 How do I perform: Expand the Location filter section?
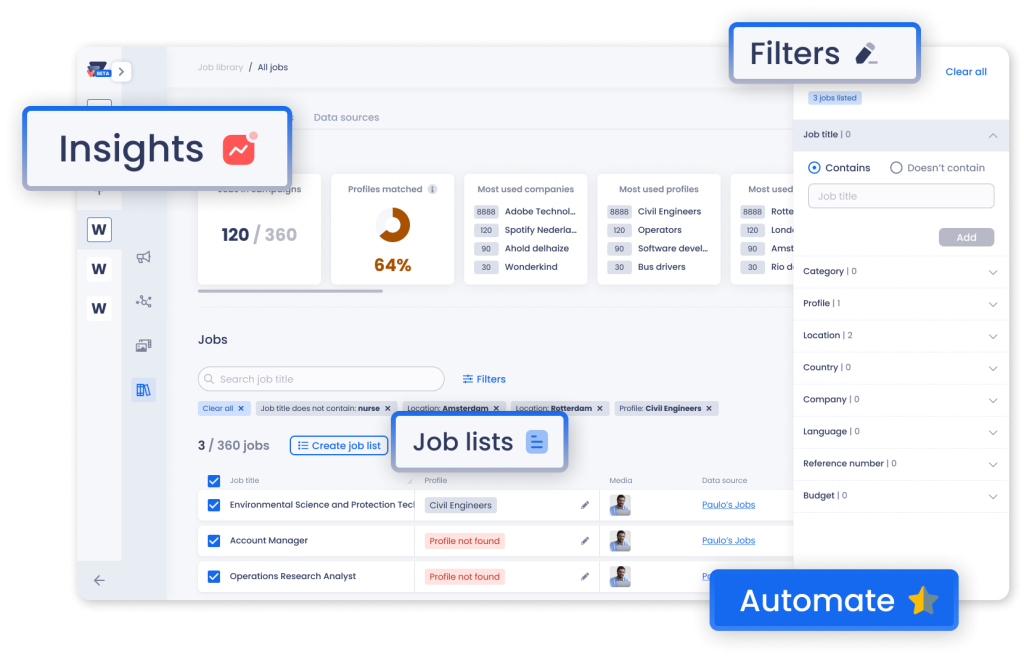coord(992,336)
